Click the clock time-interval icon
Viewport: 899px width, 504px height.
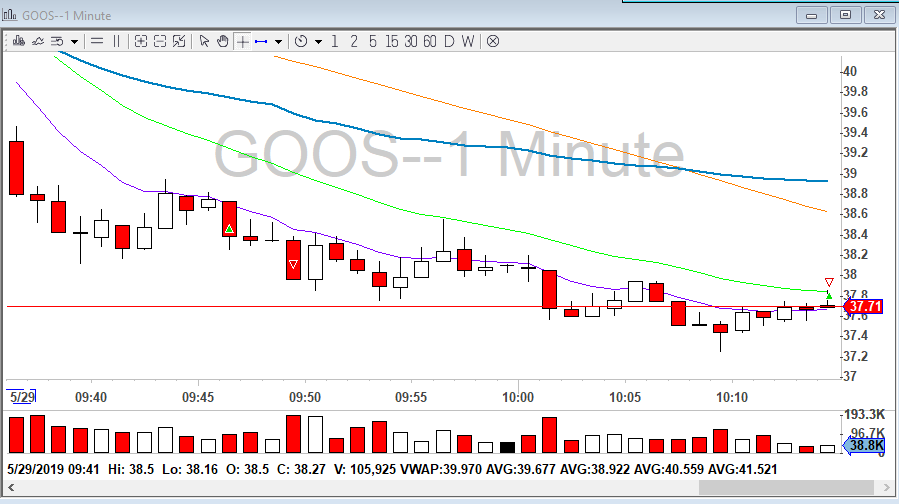301,41
